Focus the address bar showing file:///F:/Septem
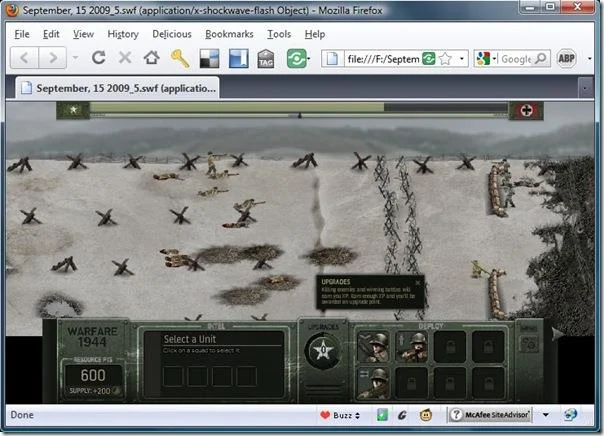 (383, 59)
